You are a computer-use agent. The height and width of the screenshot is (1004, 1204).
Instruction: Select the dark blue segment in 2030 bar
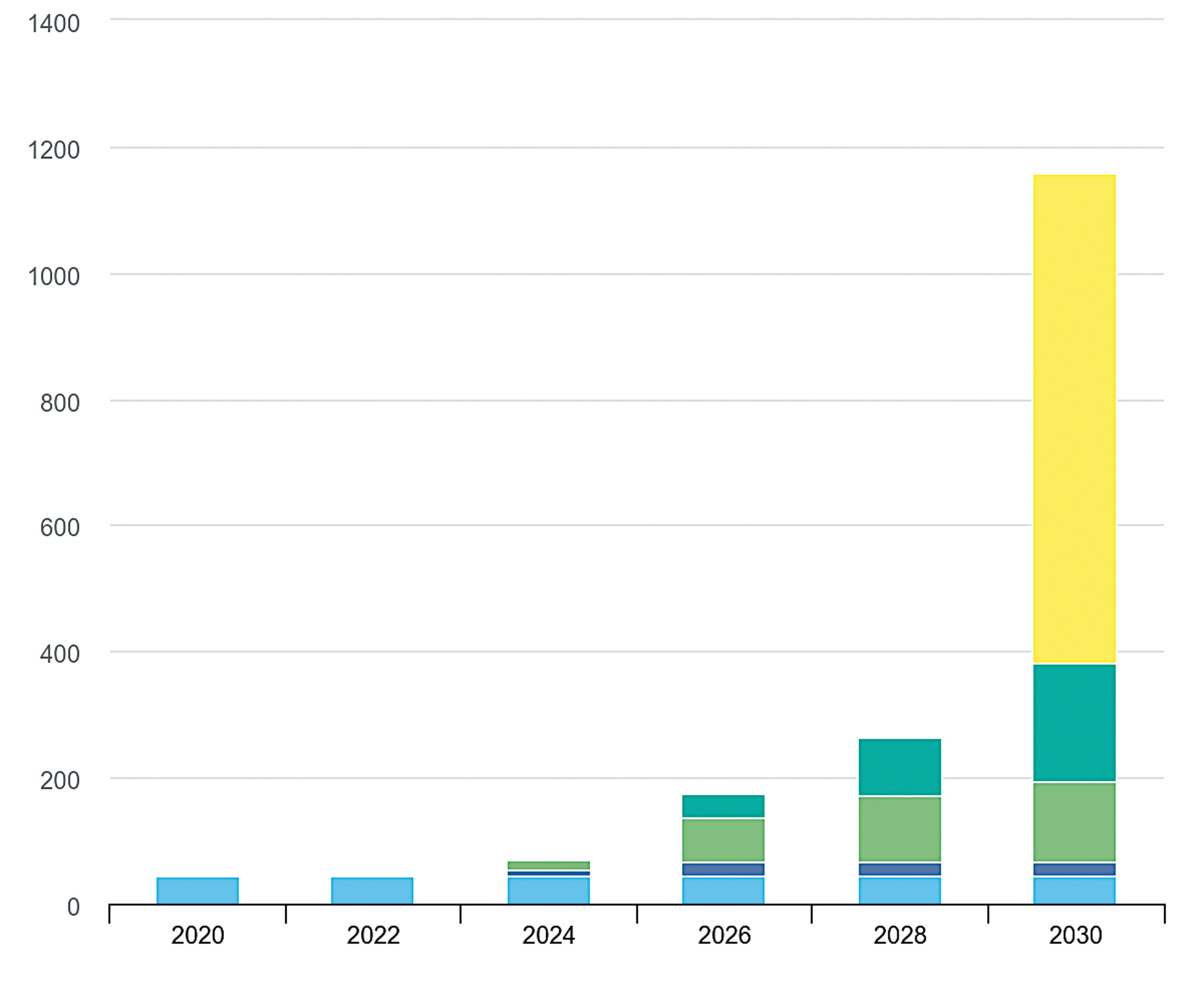click(x=1074, y=869)
